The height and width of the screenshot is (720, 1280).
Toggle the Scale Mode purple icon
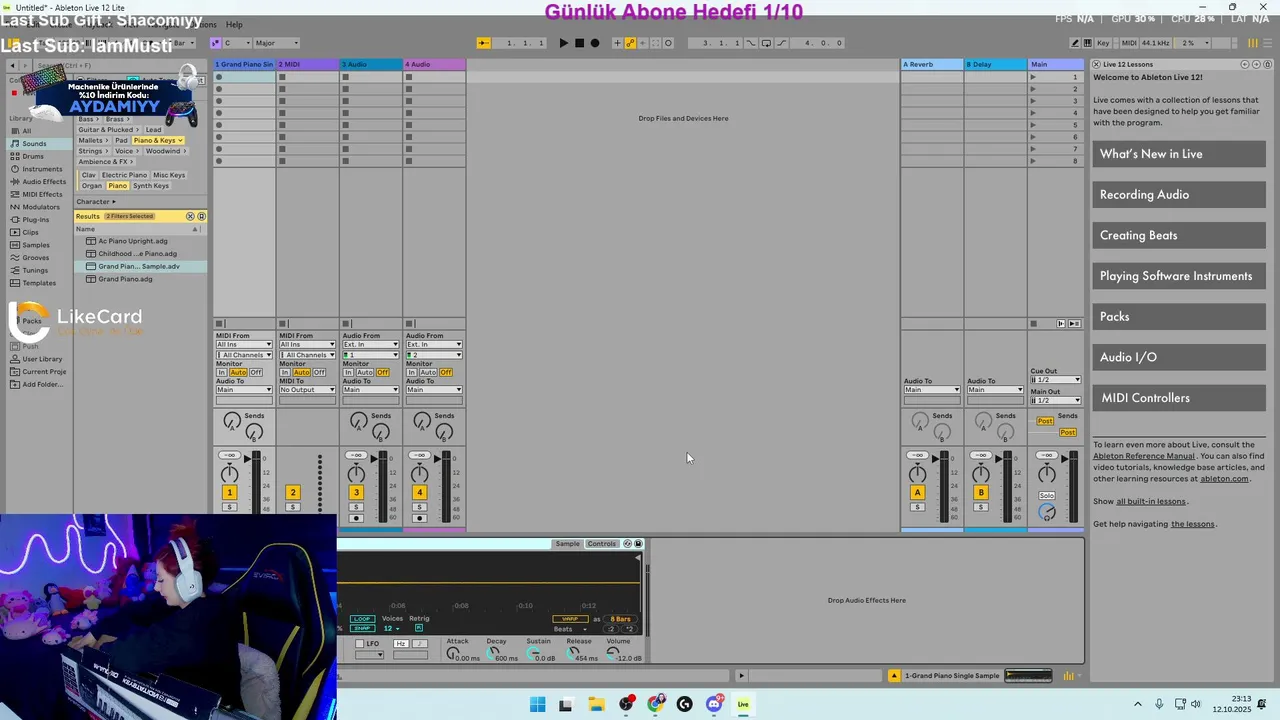pos(216,43)
